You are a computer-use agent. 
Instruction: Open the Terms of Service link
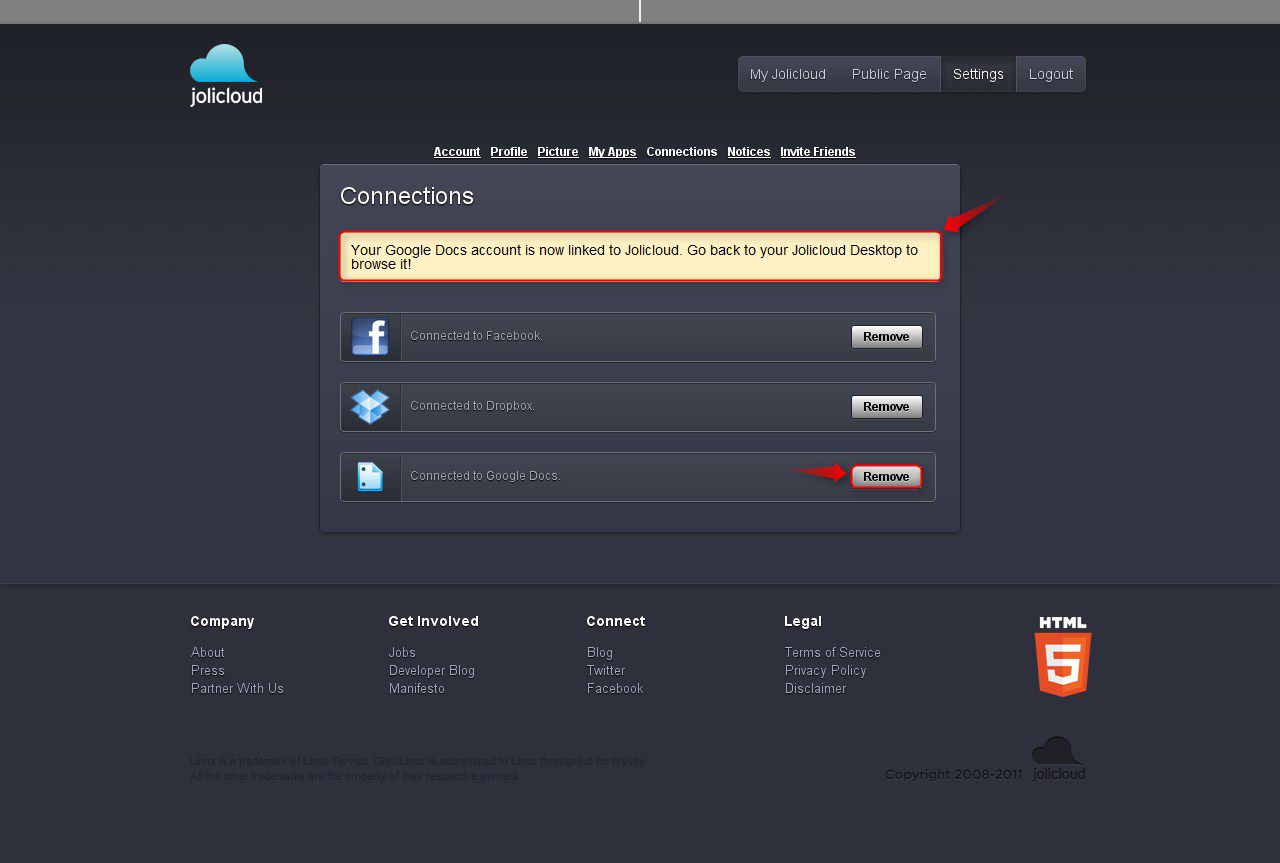[x=833, y=652]
